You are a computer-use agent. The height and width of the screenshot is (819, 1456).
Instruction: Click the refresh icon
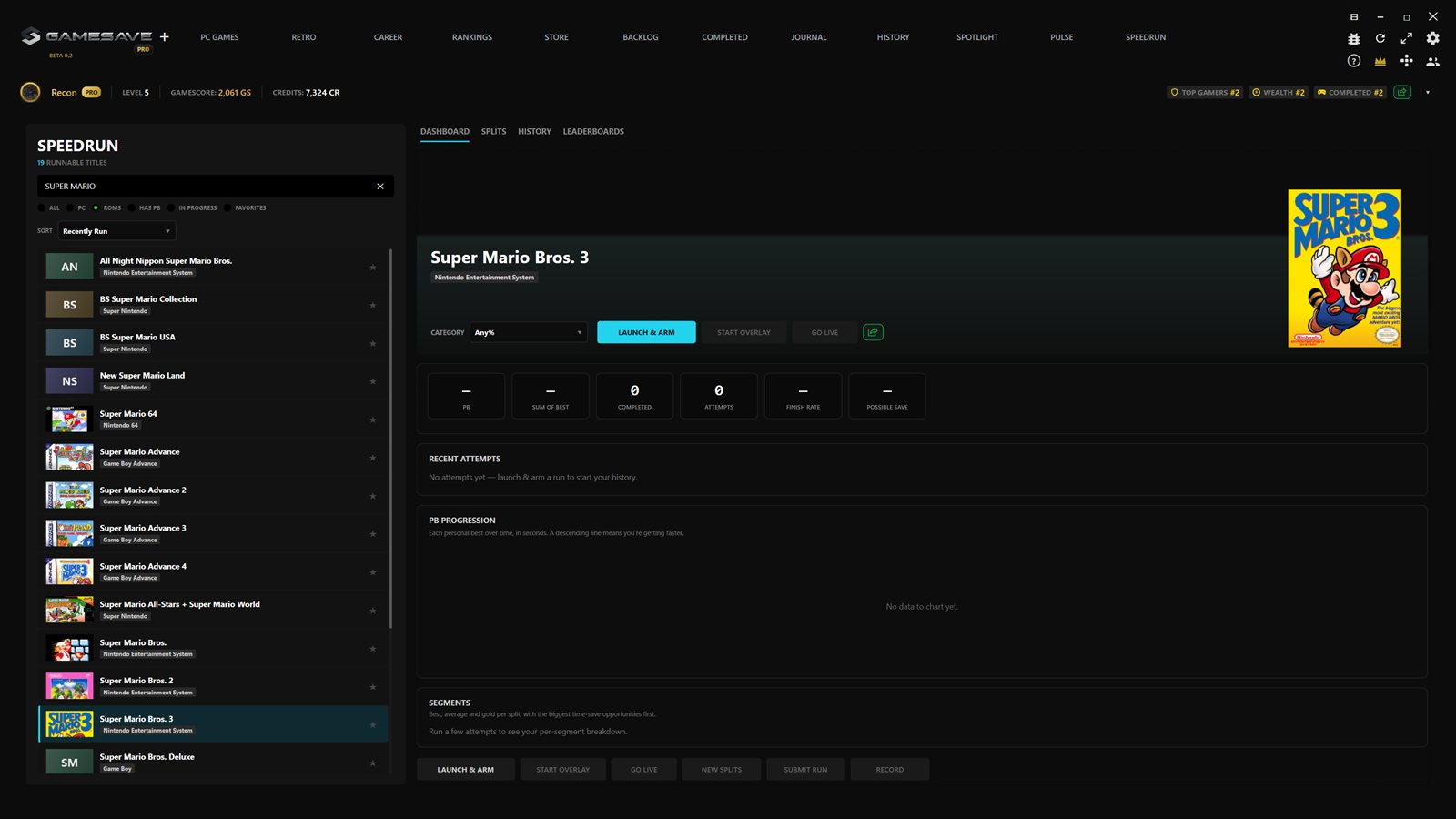click(x=1380, y=38)
